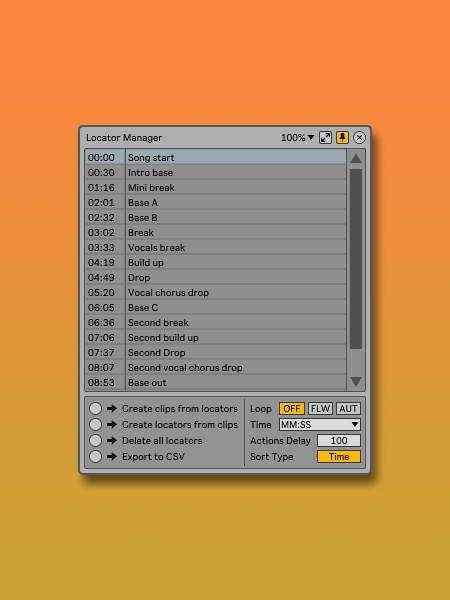Click the Actions Delay value field
This screenshot has height=600, width=450.
click(x=339, y=440)
